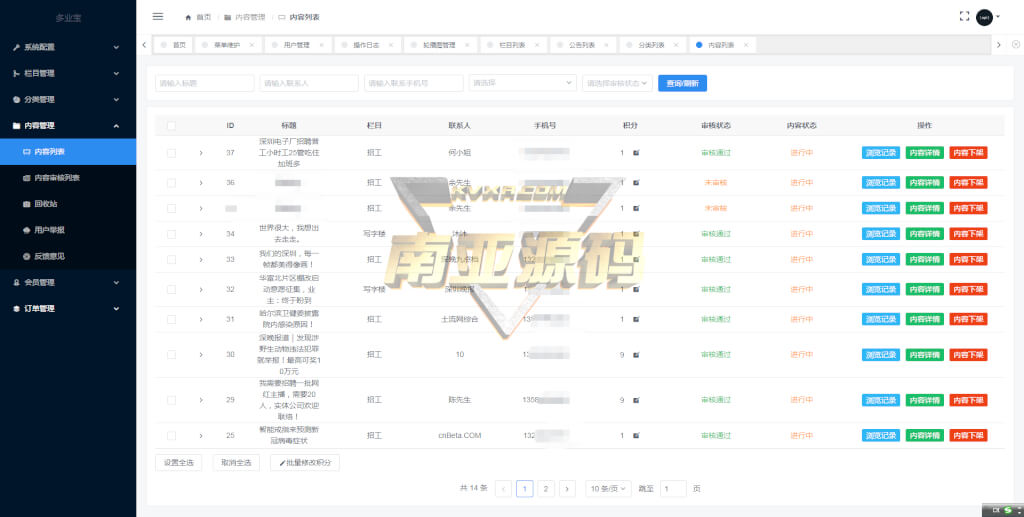This screenshot has height=517, width=1024.
Task: Open 回收站 in the sidebar
Action: [68, 204]
